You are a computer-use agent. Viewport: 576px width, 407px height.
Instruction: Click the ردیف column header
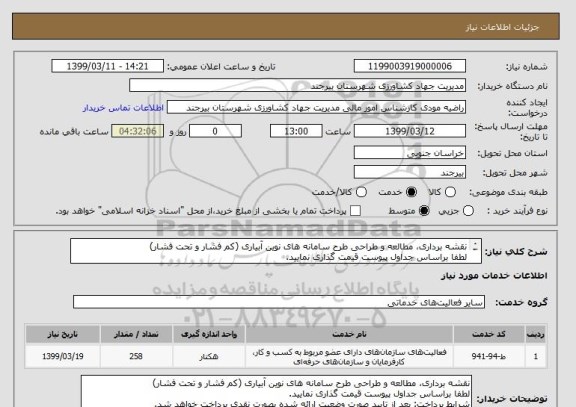click(536, 334)
